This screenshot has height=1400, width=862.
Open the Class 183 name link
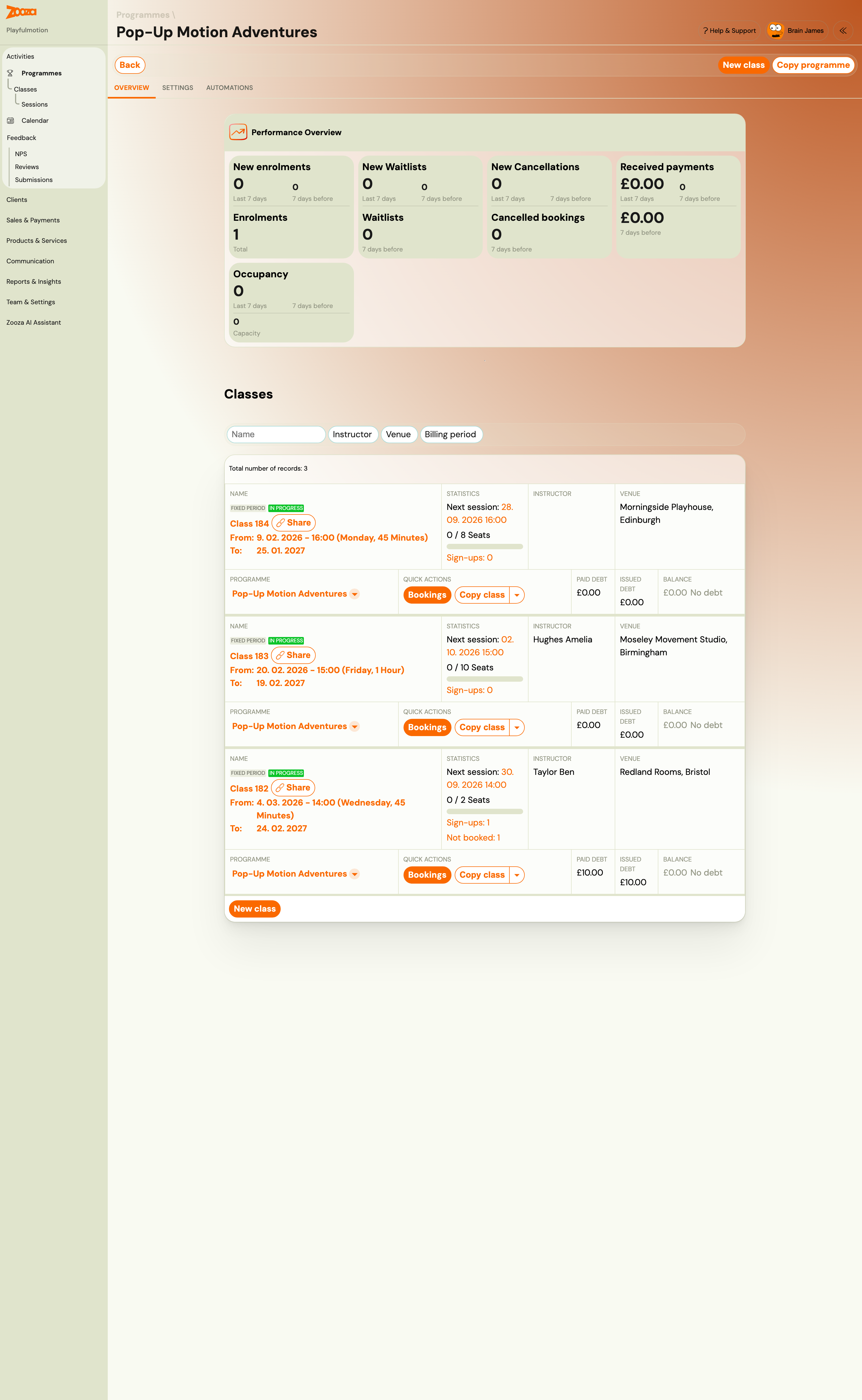click(x=249, y=656)
